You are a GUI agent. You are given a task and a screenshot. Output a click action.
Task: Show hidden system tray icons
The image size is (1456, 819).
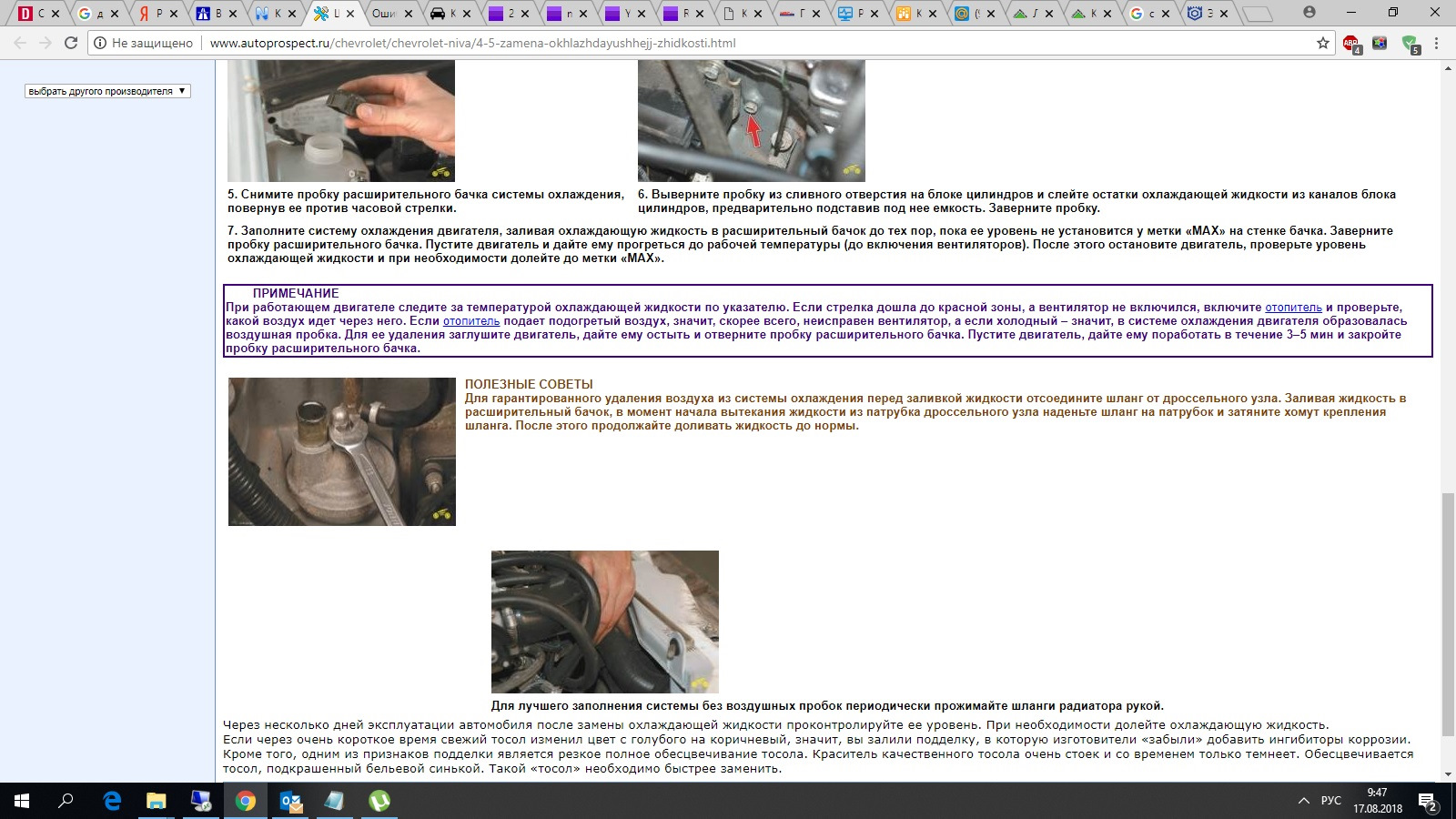pos(1303,801)
